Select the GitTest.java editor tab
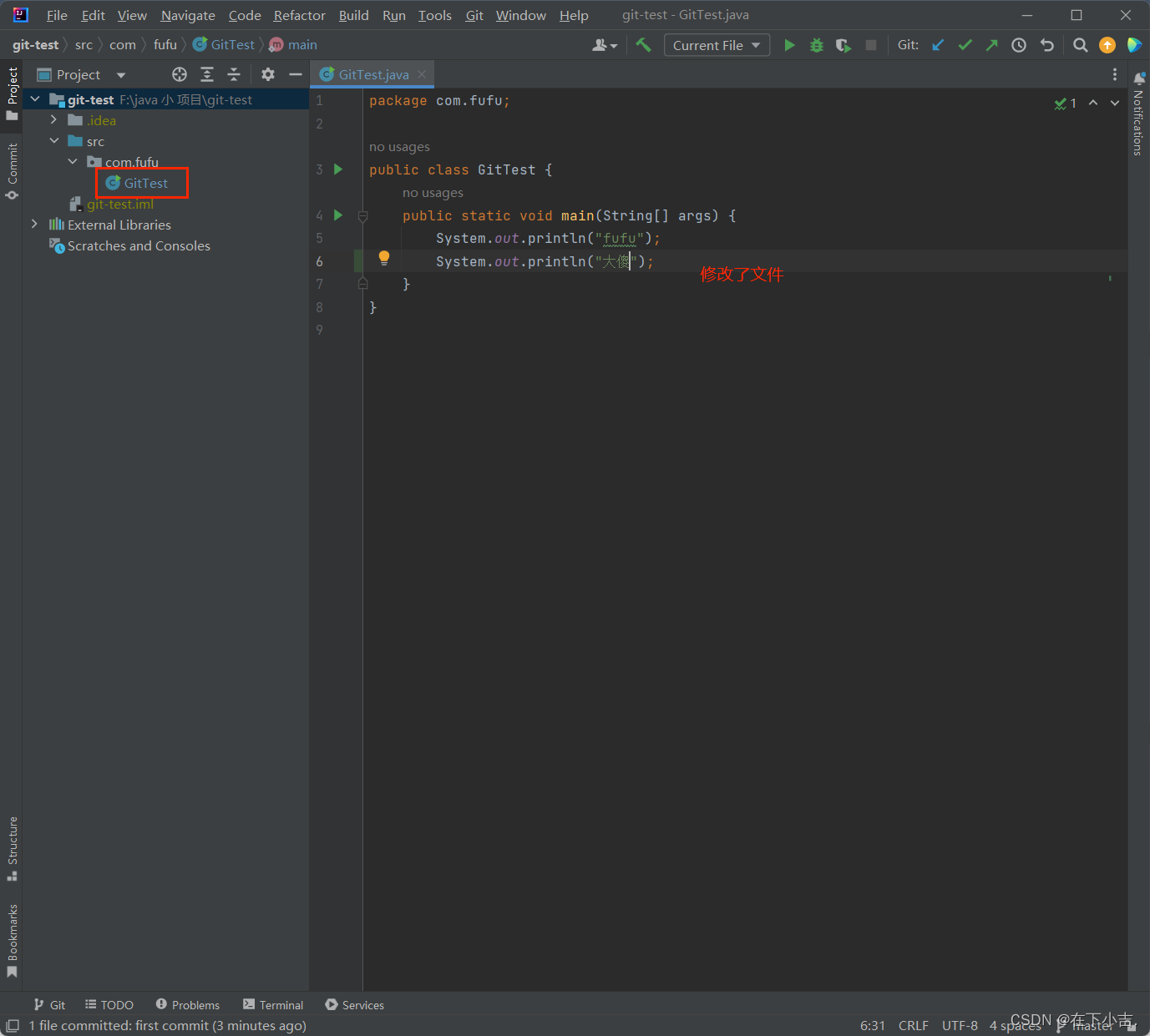This screenshot has width=1150, height=1036. click(x=373, y=74)
